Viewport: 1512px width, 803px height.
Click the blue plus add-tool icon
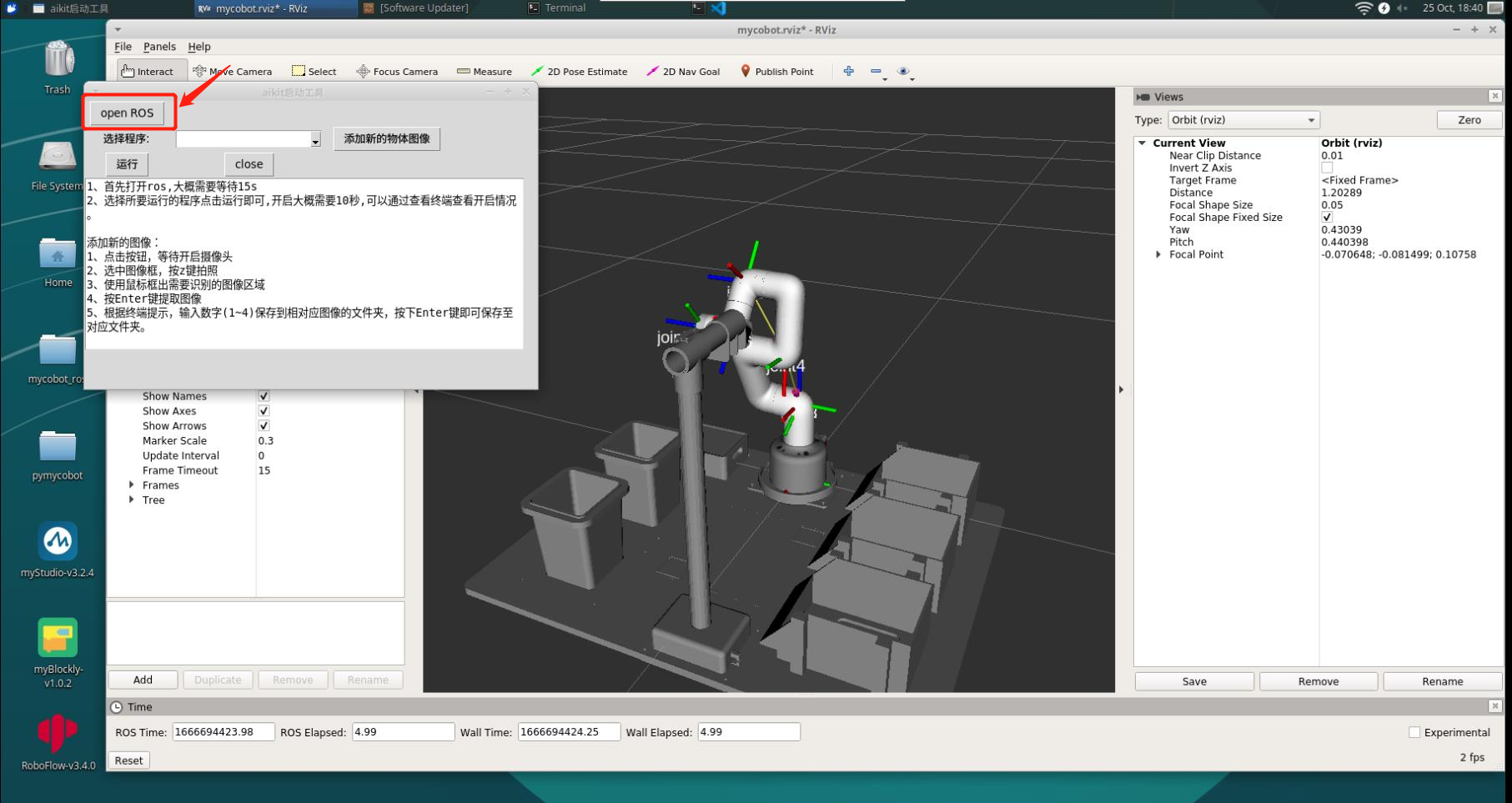point(848,72)
